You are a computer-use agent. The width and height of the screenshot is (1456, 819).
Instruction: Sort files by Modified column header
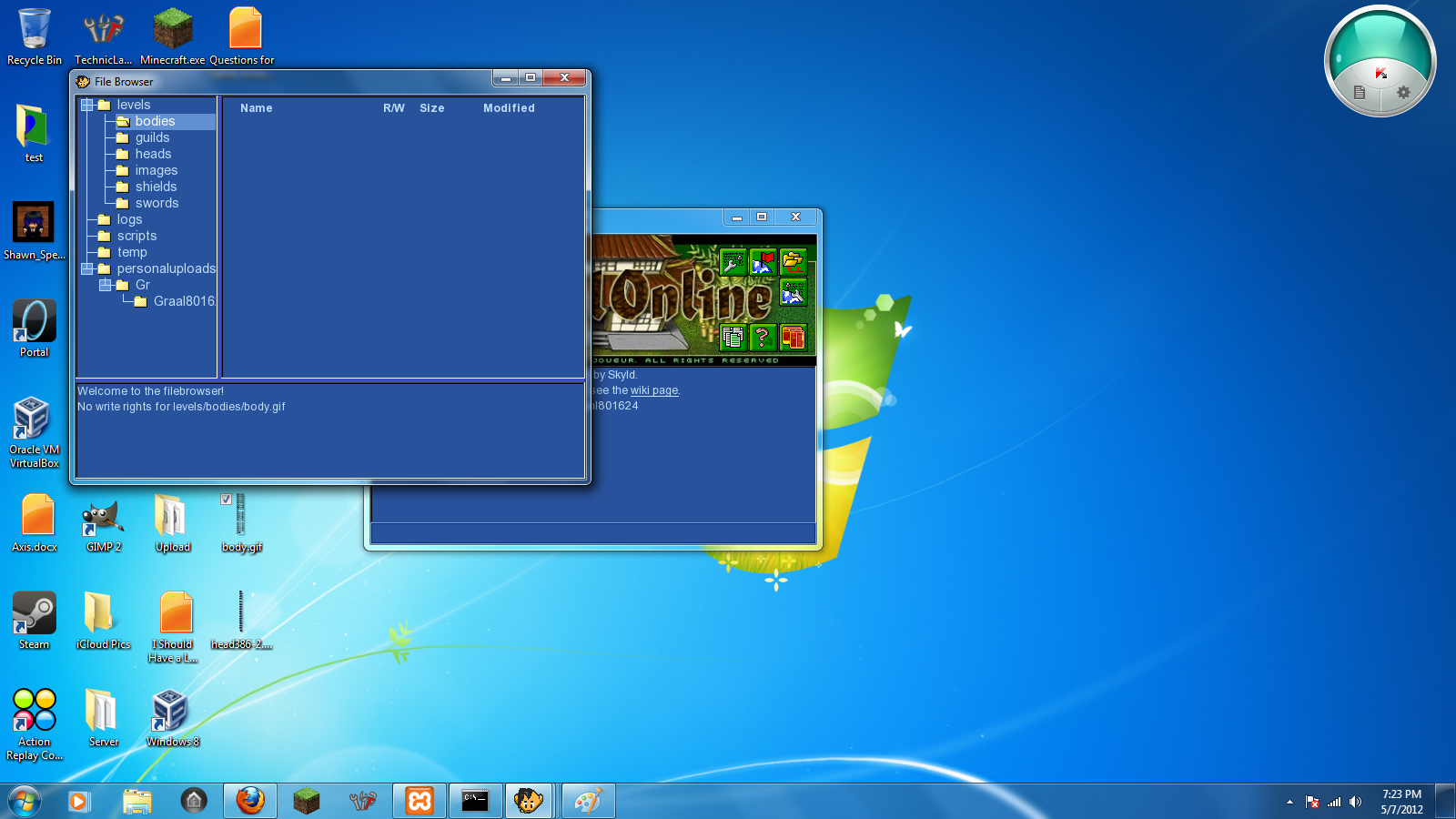tap(509, 108)
